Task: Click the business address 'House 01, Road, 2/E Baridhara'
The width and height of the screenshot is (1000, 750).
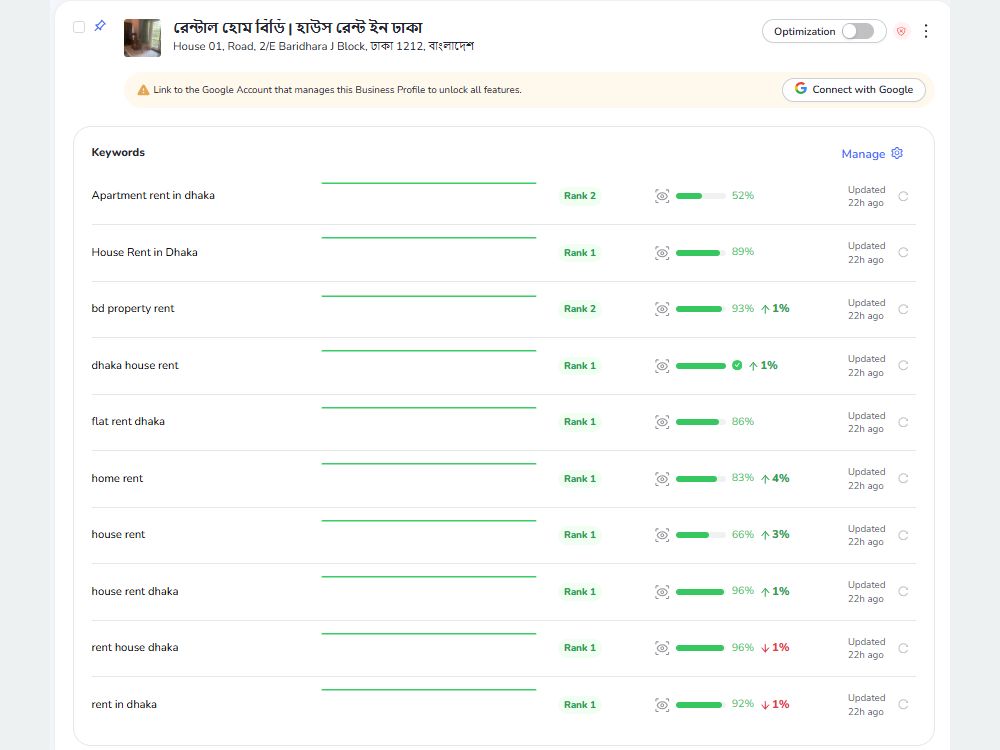Action: pyautogui.click(x=323, y=47)
